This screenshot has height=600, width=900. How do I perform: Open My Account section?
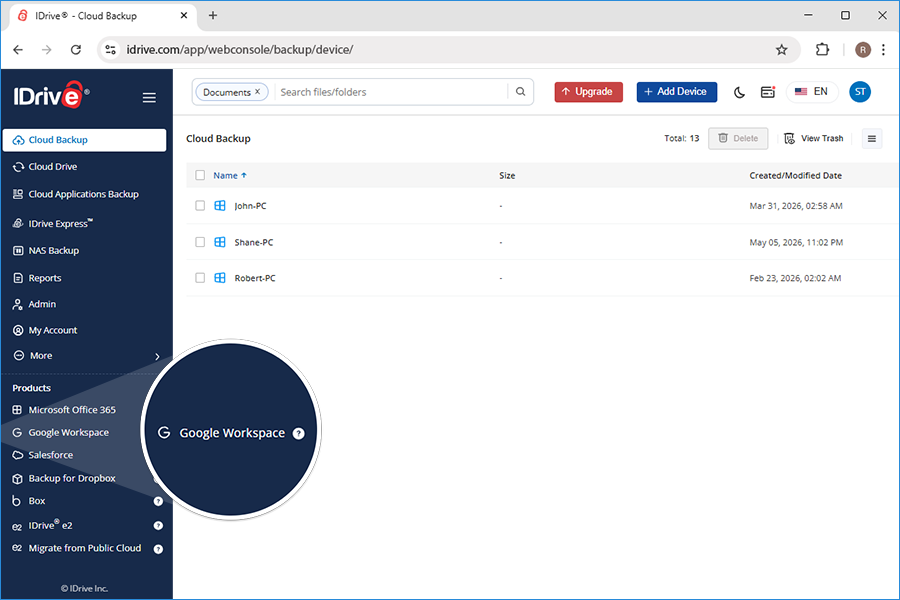pyautogui.click(x=53, y=331)
